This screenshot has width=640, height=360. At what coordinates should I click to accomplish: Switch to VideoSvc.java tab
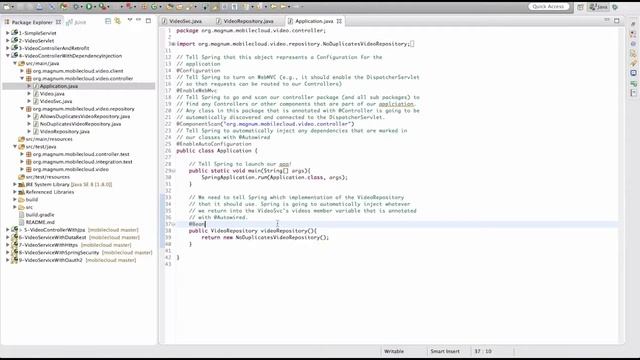[x=185, y=21]
